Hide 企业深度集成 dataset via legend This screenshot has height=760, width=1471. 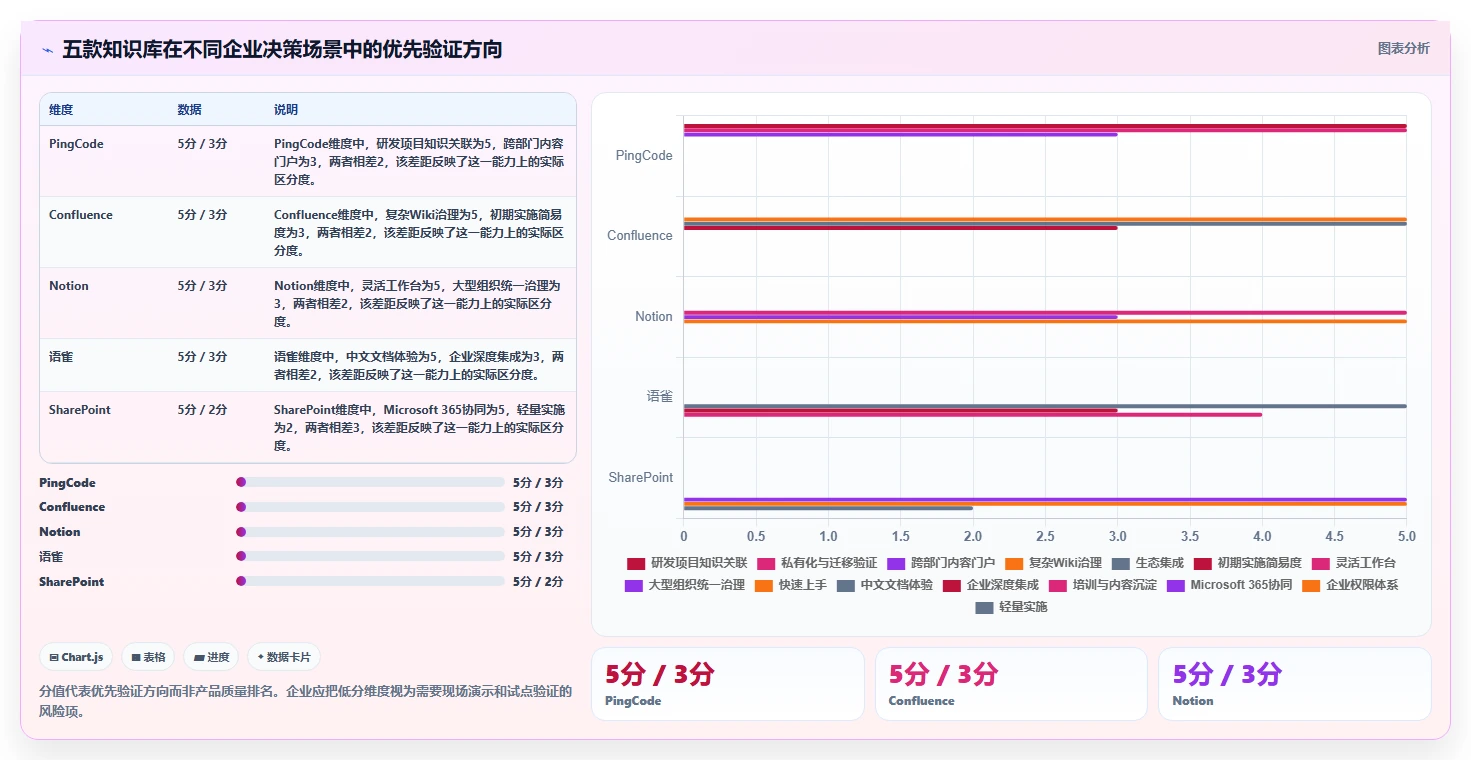coord(991,585)
